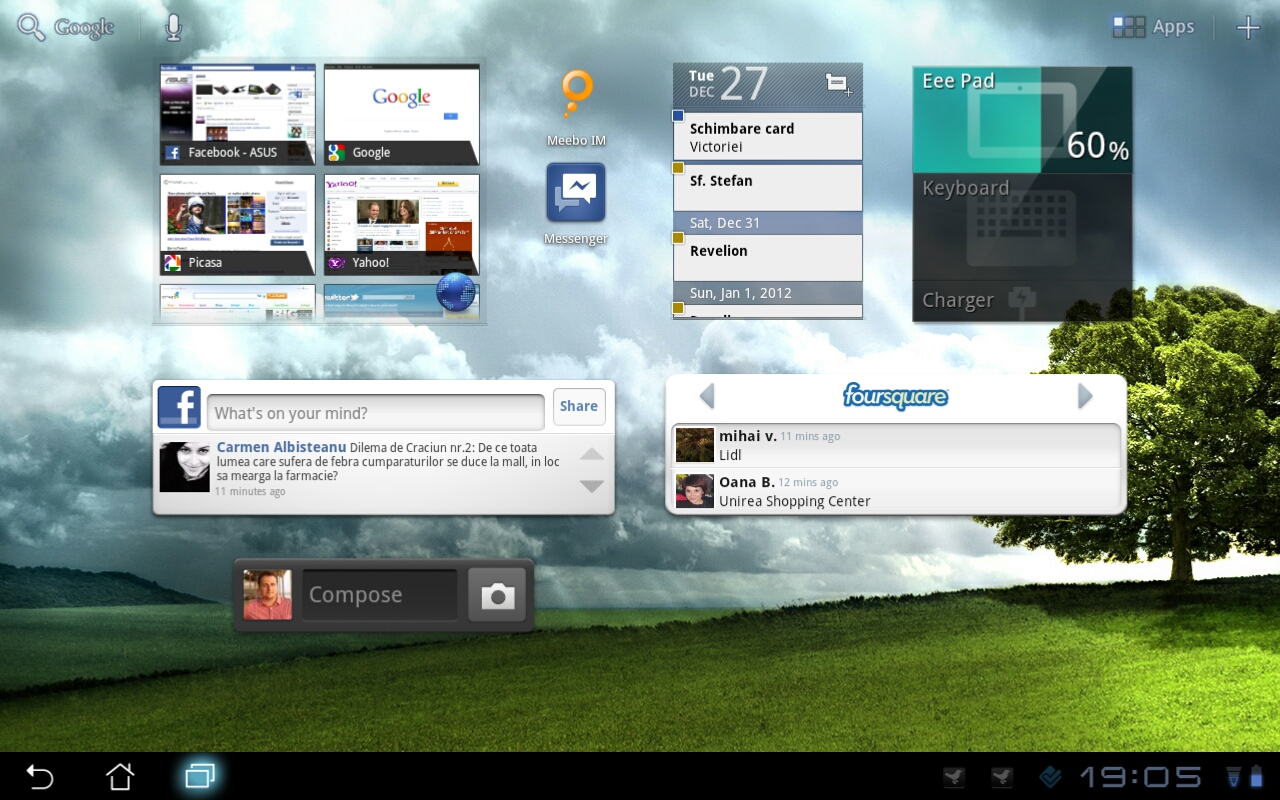Open first bird notification icon in status bar
This screenshot has width=1280, height=800.
(x=954, y=777)
